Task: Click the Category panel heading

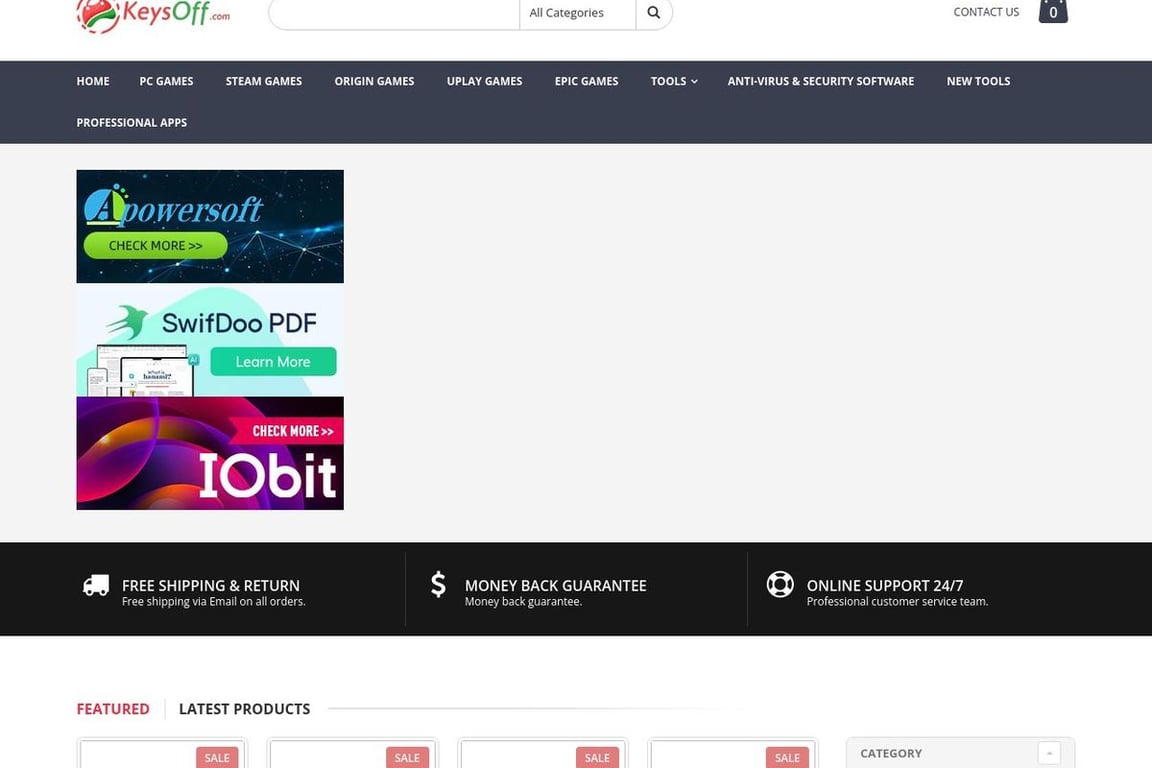Action: [890, 753]
